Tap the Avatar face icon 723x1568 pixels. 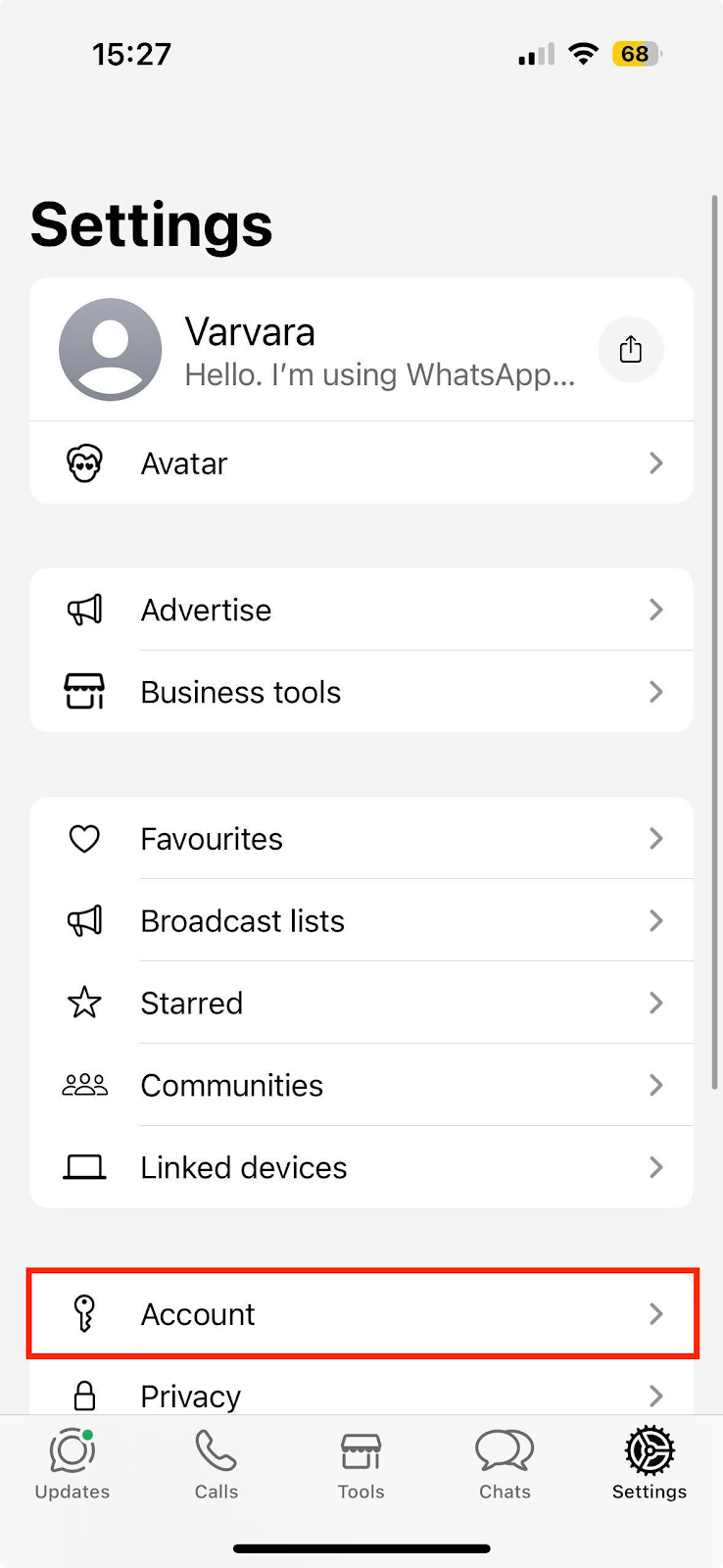(85, 463)
